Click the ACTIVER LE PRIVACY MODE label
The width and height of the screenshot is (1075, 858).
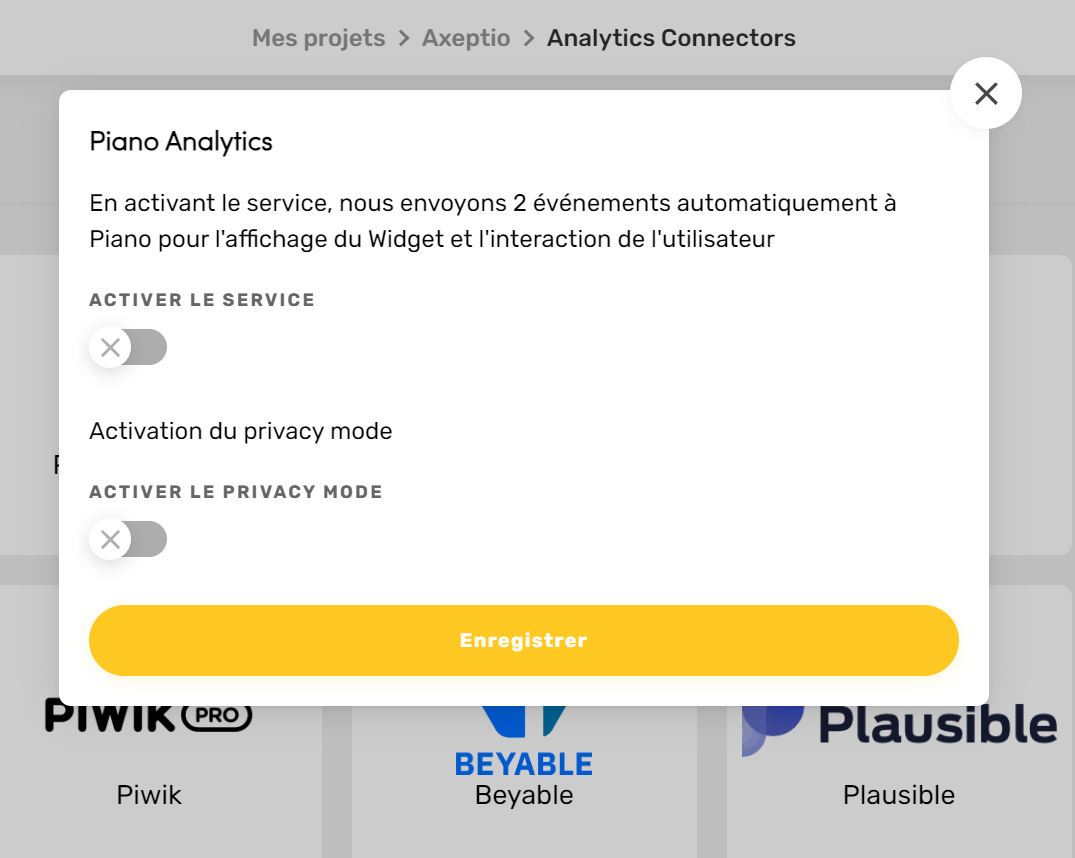click(236, 492)
